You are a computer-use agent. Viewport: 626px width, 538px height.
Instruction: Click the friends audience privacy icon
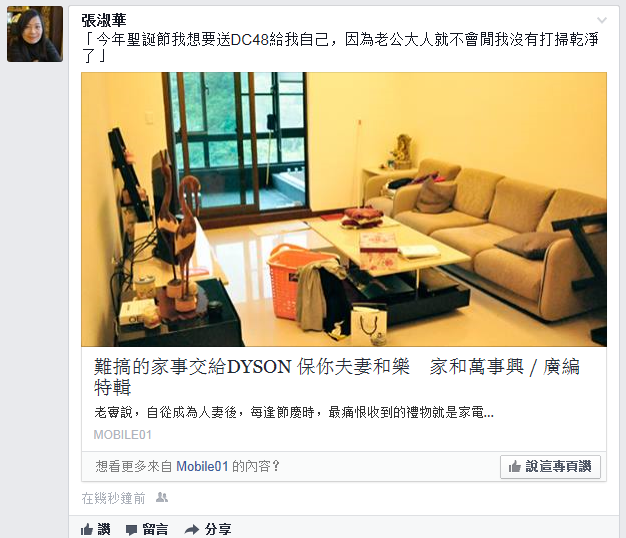coord(162,497)
